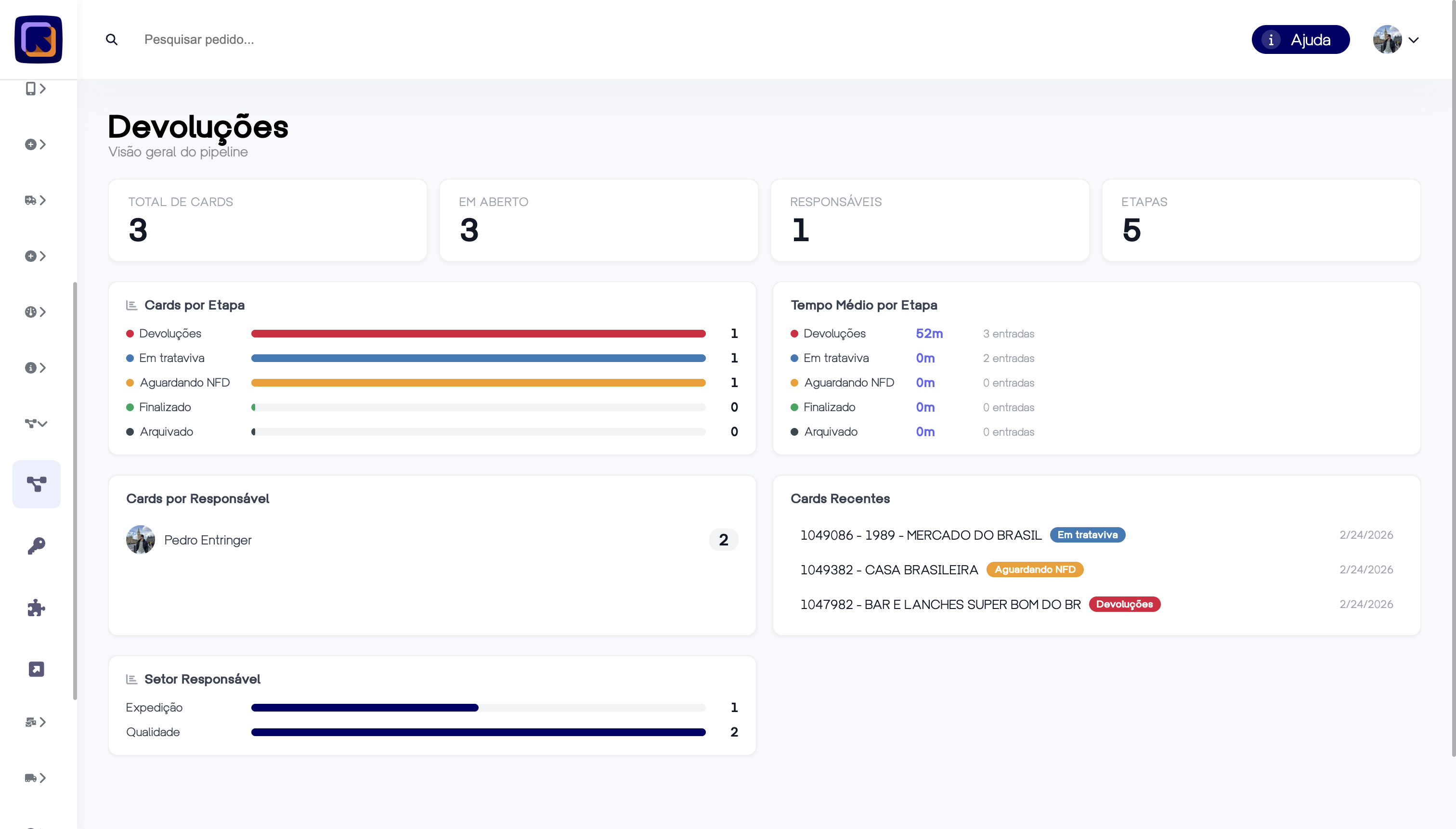The image size is (1456, 829).
Task: Click the red Devoluções stage progress bar
Action: click(x=478, y=334)
